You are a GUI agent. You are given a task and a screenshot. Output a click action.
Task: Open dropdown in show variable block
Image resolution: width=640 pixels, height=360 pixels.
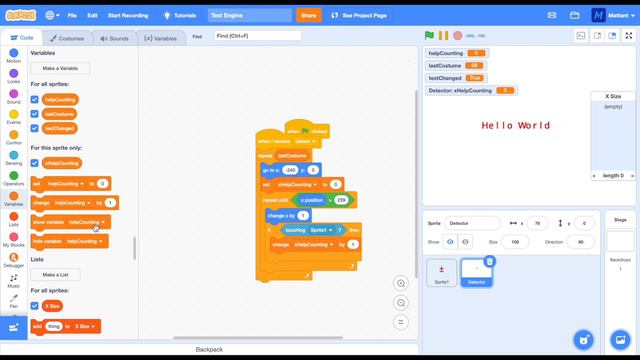pyautogui.click(x=103, y=222)
